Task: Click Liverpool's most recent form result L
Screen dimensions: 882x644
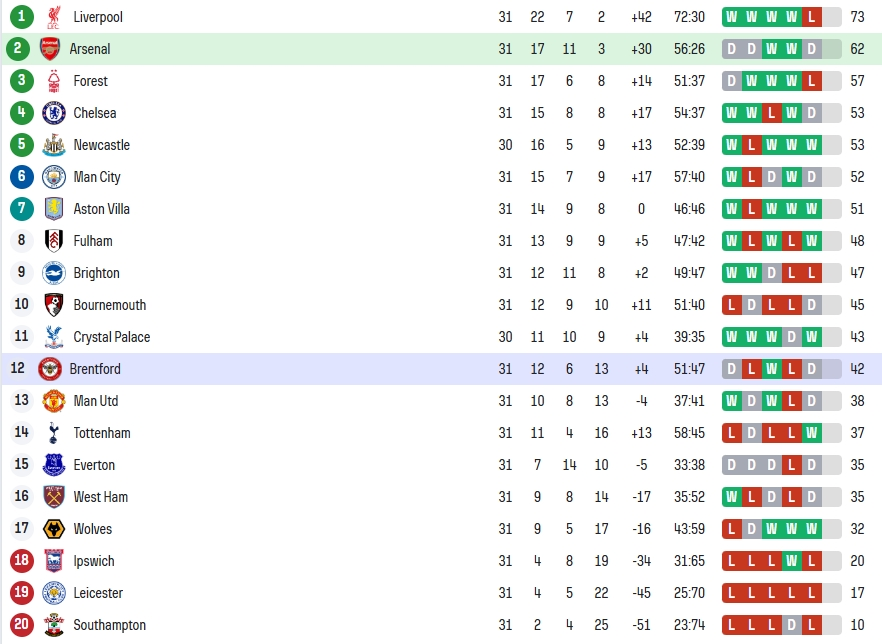Action: (x=811, y=17)
